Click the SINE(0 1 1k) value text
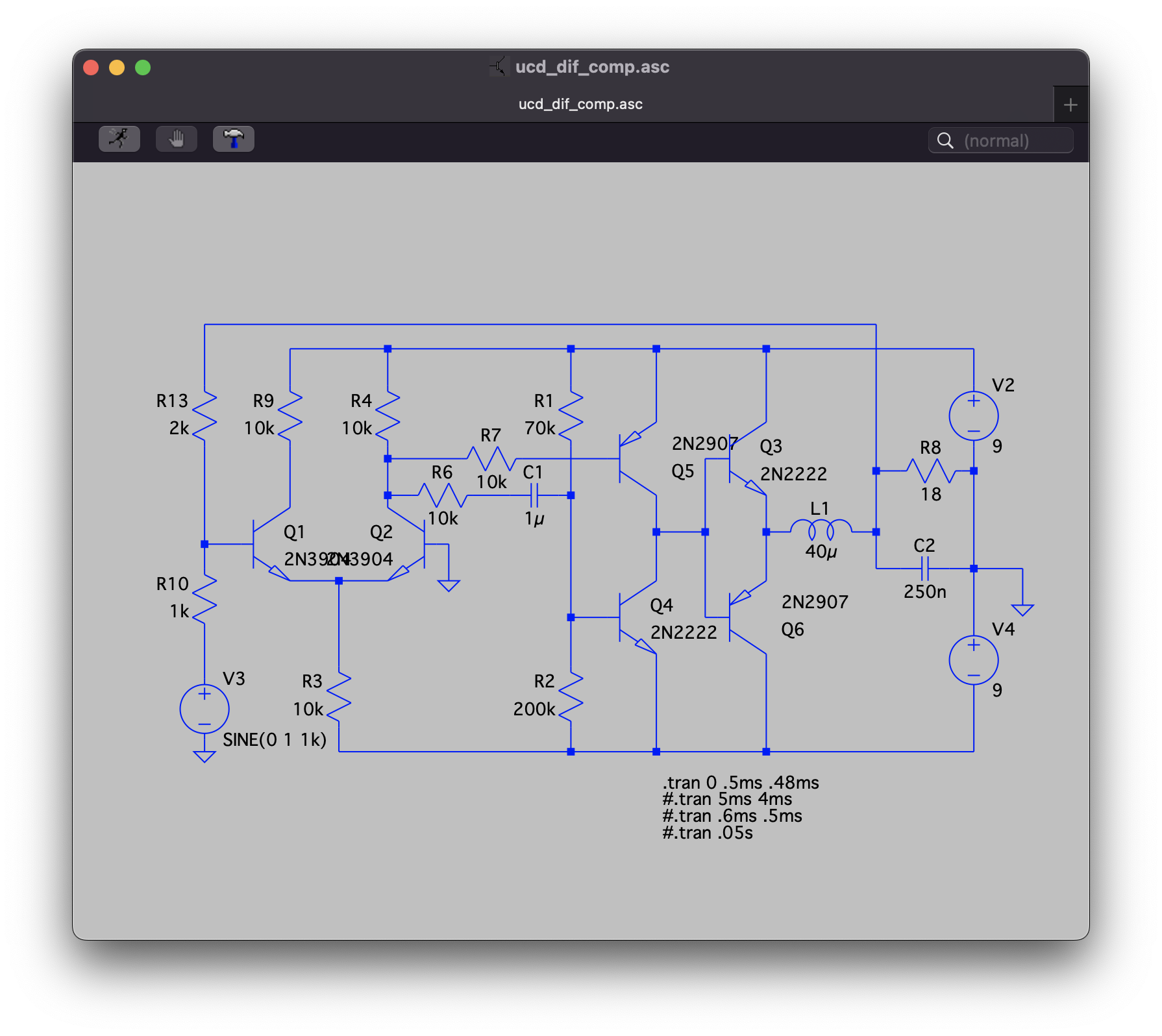The height and width of the screenshot is (1036, 1162). click(x=275, y=740)
